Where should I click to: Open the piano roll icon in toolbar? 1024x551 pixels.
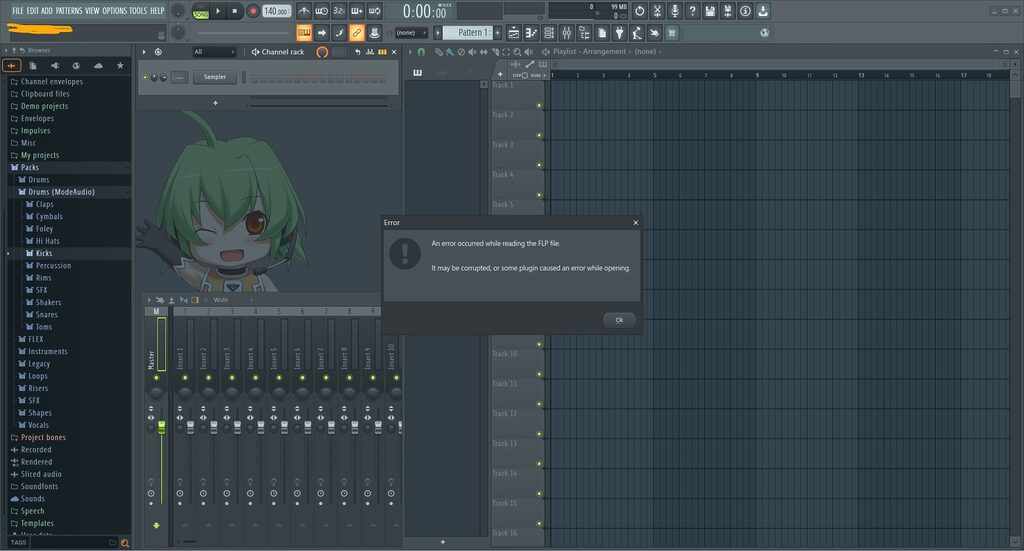click(532, 33)
